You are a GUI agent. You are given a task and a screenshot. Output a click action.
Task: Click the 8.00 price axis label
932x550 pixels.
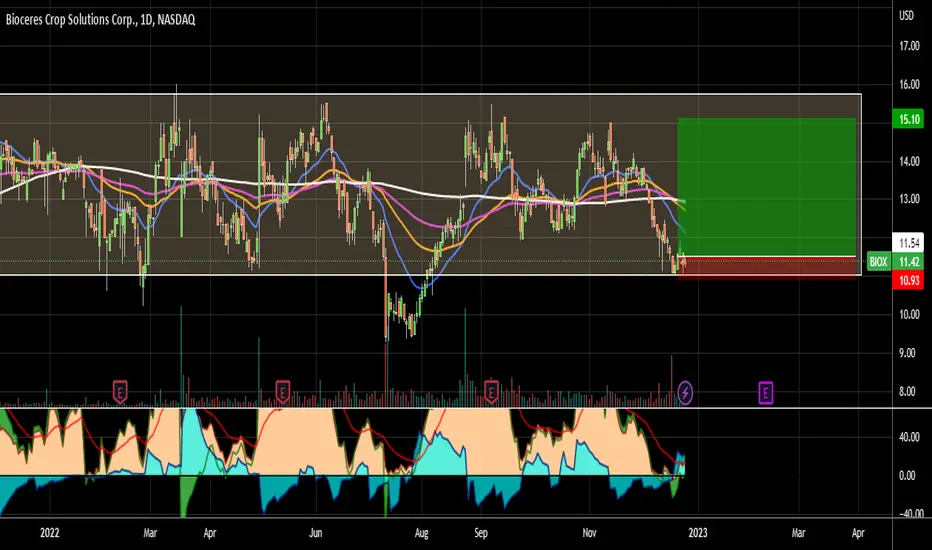point(909,391)
